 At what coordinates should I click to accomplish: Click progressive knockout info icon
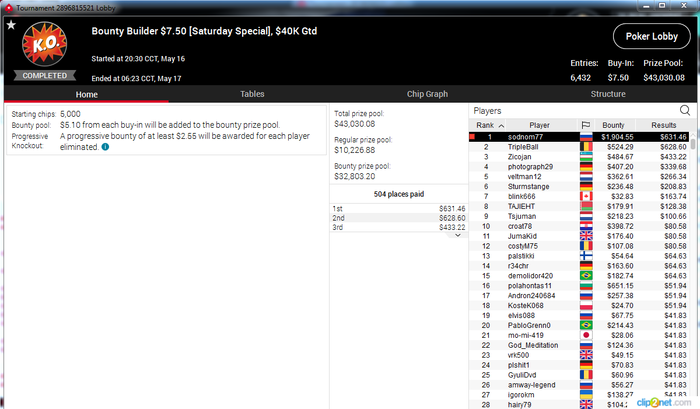point(105,147)
